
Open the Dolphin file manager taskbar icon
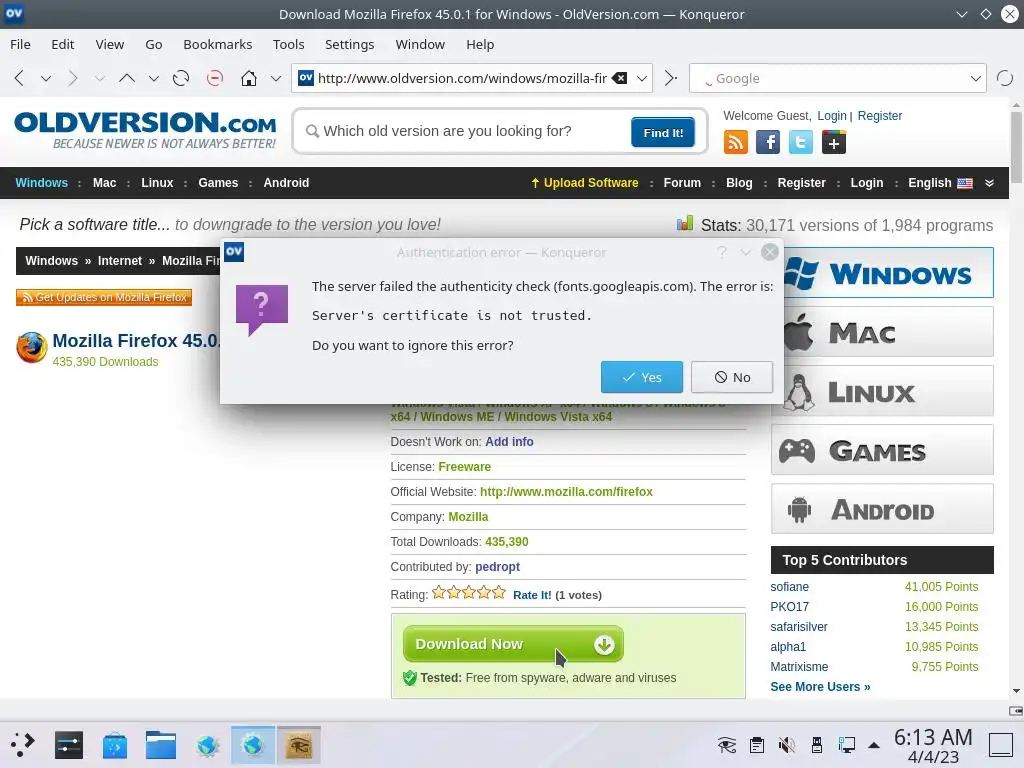pyautogui.click(x=161, y=744)
